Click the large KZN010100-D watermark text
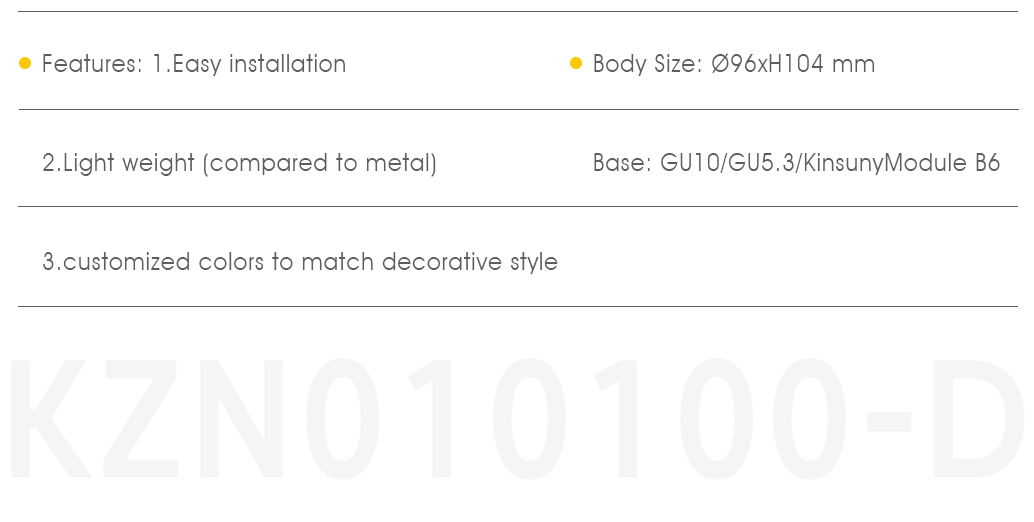Image resolution: width=1034 pixels, height=522 pixels. point(517,419)
